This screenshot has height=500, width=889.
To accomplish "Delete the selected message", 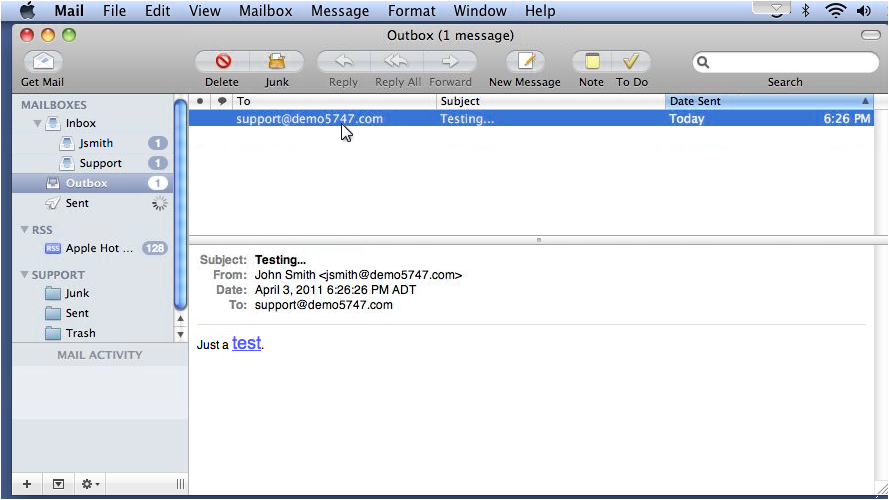I will click(x=222, y=62).
